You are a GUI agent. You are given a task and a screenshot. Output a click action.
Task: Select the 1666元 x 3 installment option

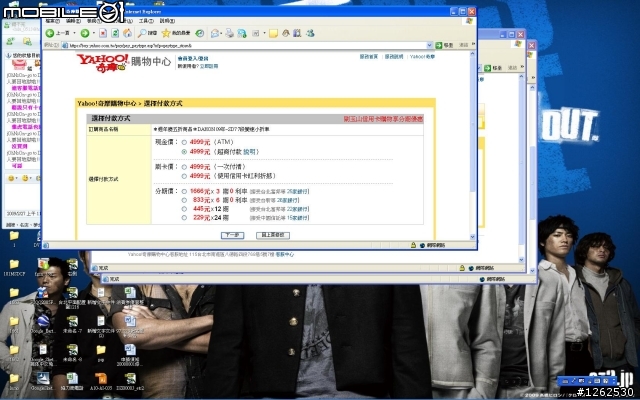[184, 191]
